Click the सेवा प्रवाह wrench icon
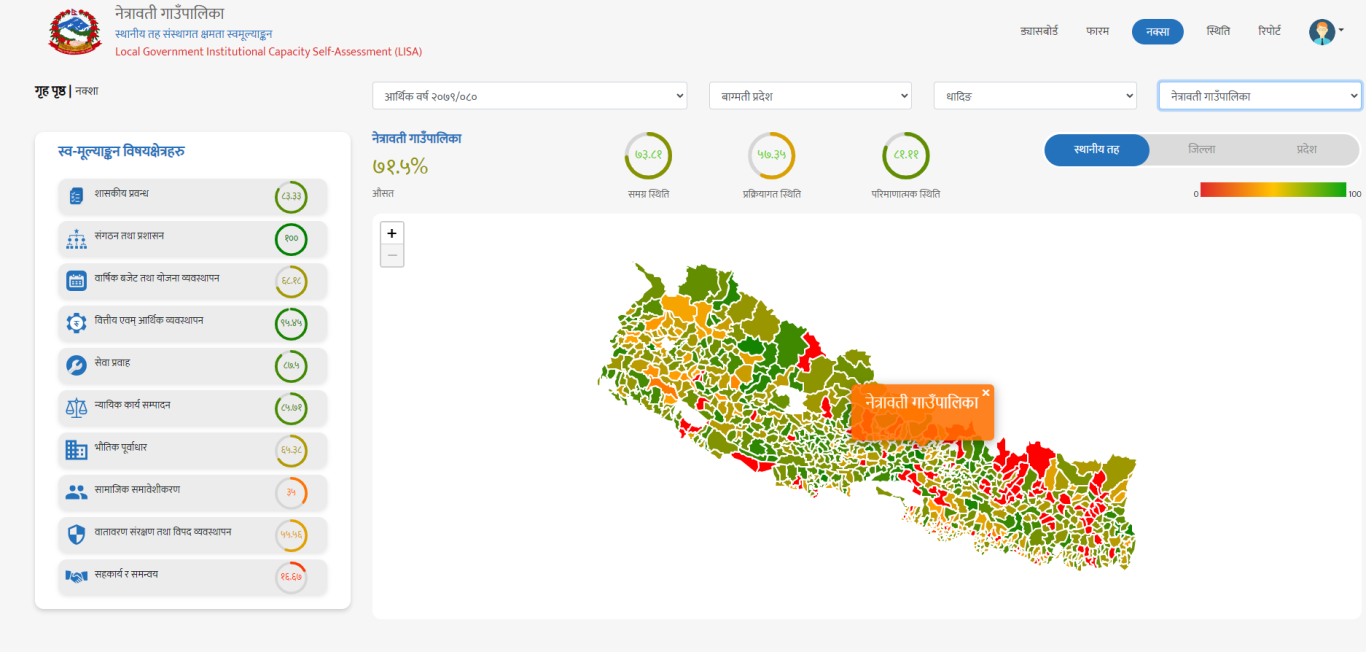This screenshot has width=1366, height=652. click(76, 365)
